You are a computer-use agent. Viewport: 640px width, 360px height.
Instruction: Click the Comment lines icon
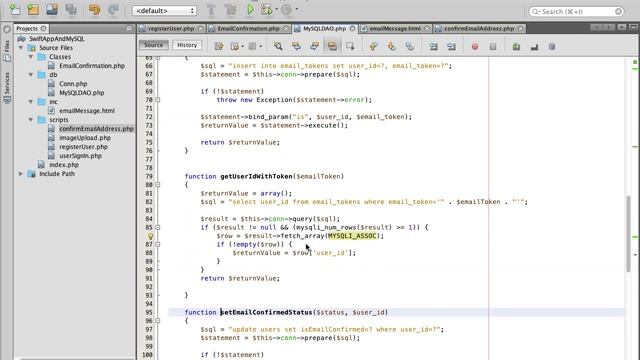(516, 47)
